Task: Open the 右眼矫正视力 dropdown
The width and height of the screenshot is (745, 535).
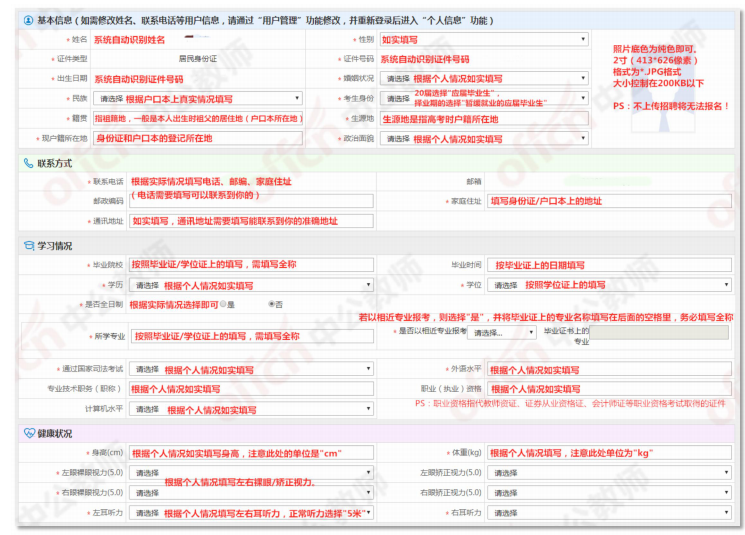Action: (x=609, y=493)
